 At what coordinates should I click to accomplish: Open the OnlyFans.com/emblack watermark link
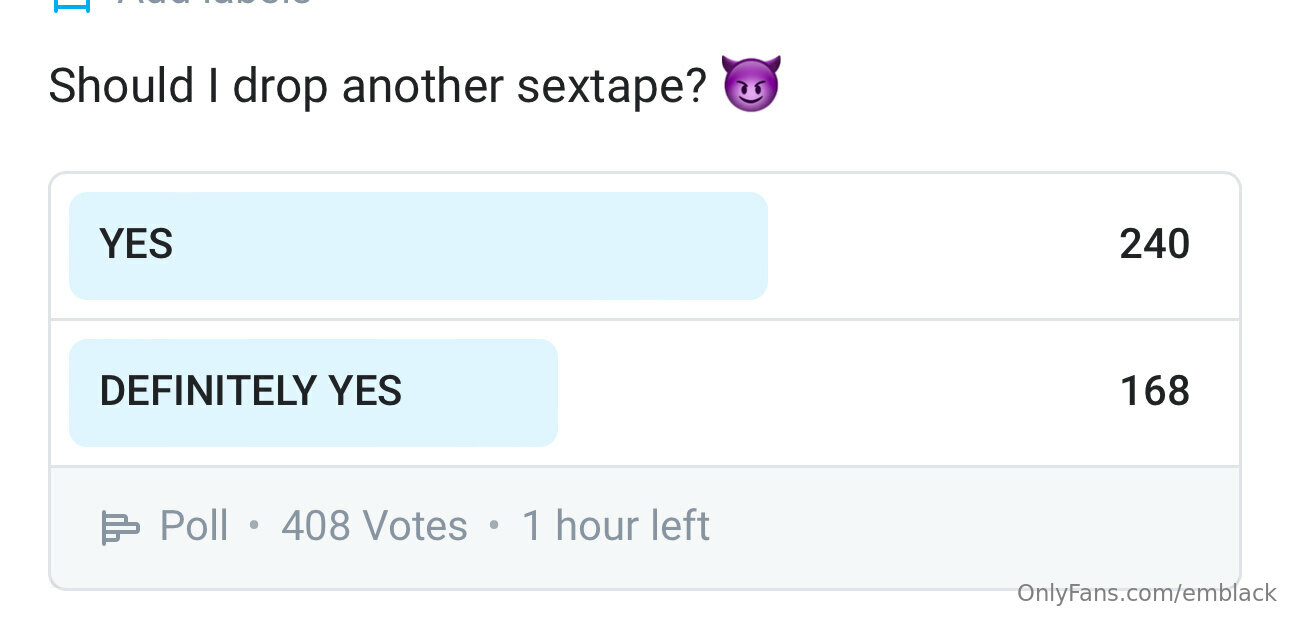click(1147, 593)
